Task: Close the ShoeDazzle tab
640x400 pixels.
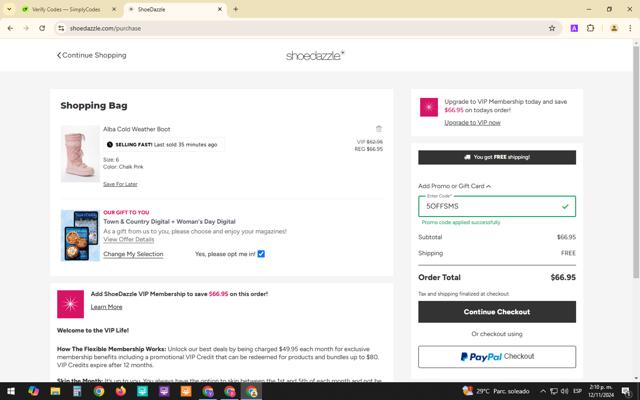Action: click(x=220, y=9)
